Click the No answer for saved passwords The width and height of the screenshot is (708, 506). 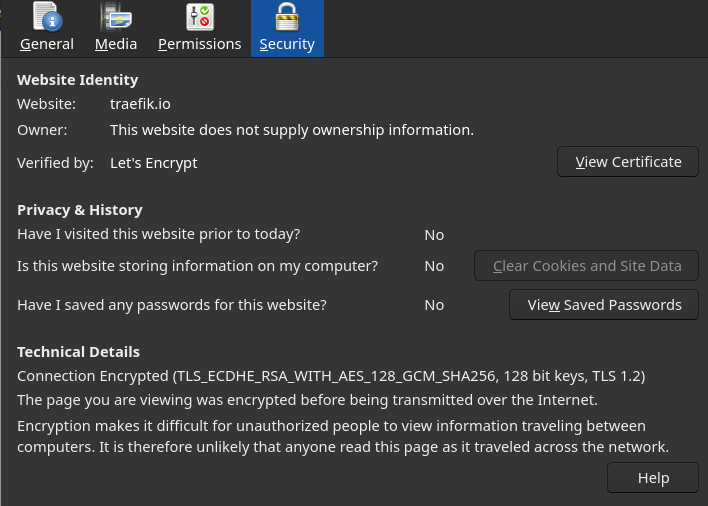coord(434,306)
